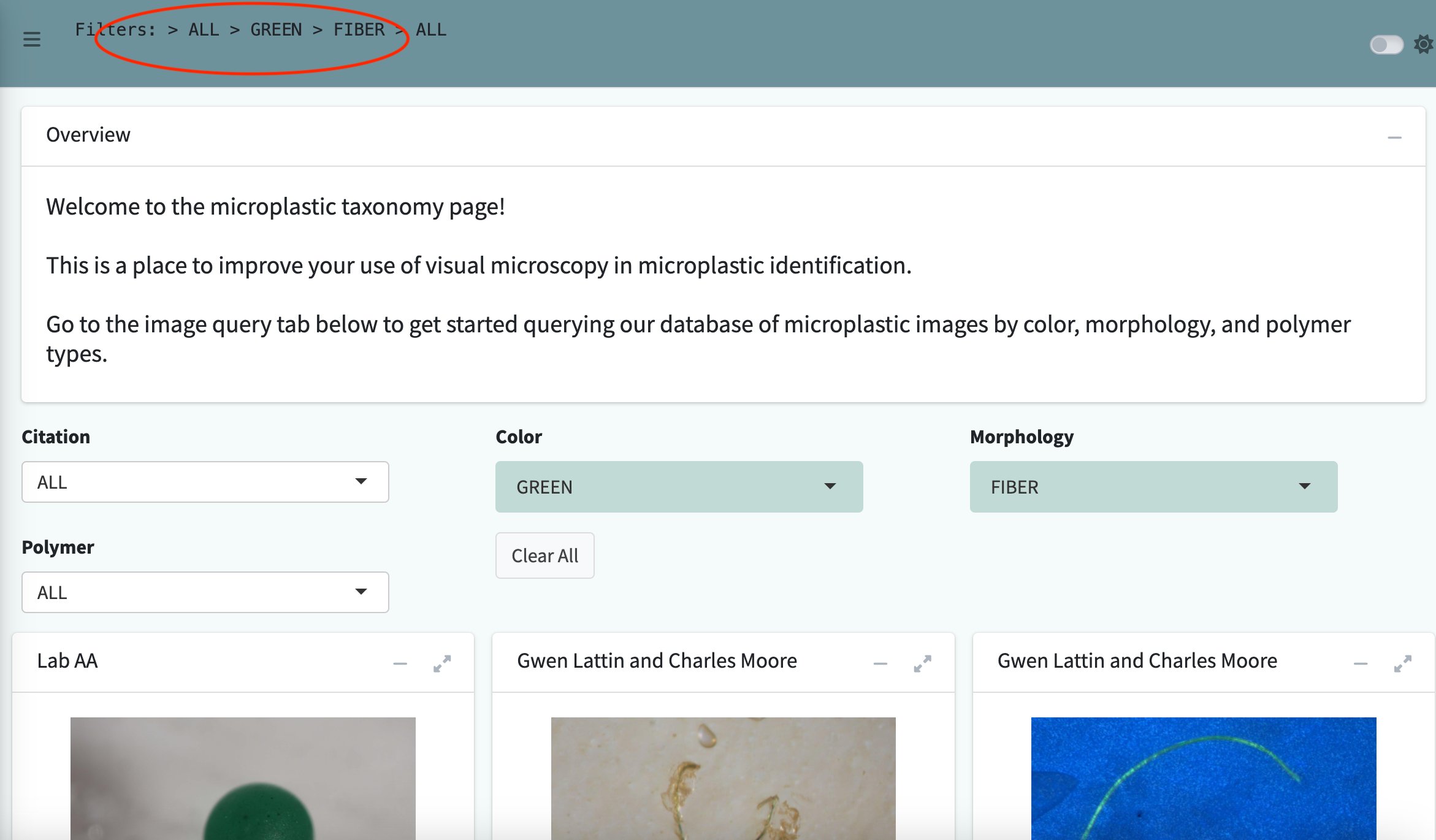Click the Lab AA card title

coord(67,661)
